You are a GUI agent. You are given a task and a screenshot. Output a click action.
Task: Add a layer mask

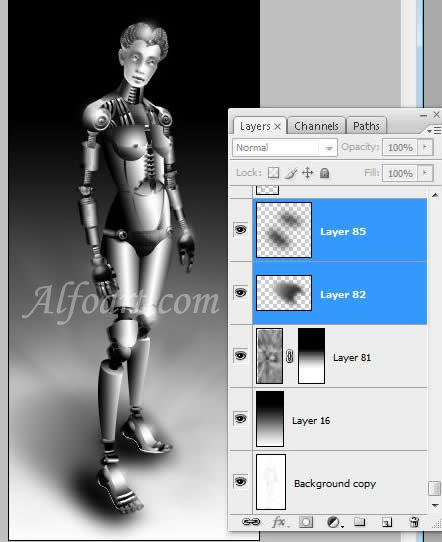[x=306, y=522]
